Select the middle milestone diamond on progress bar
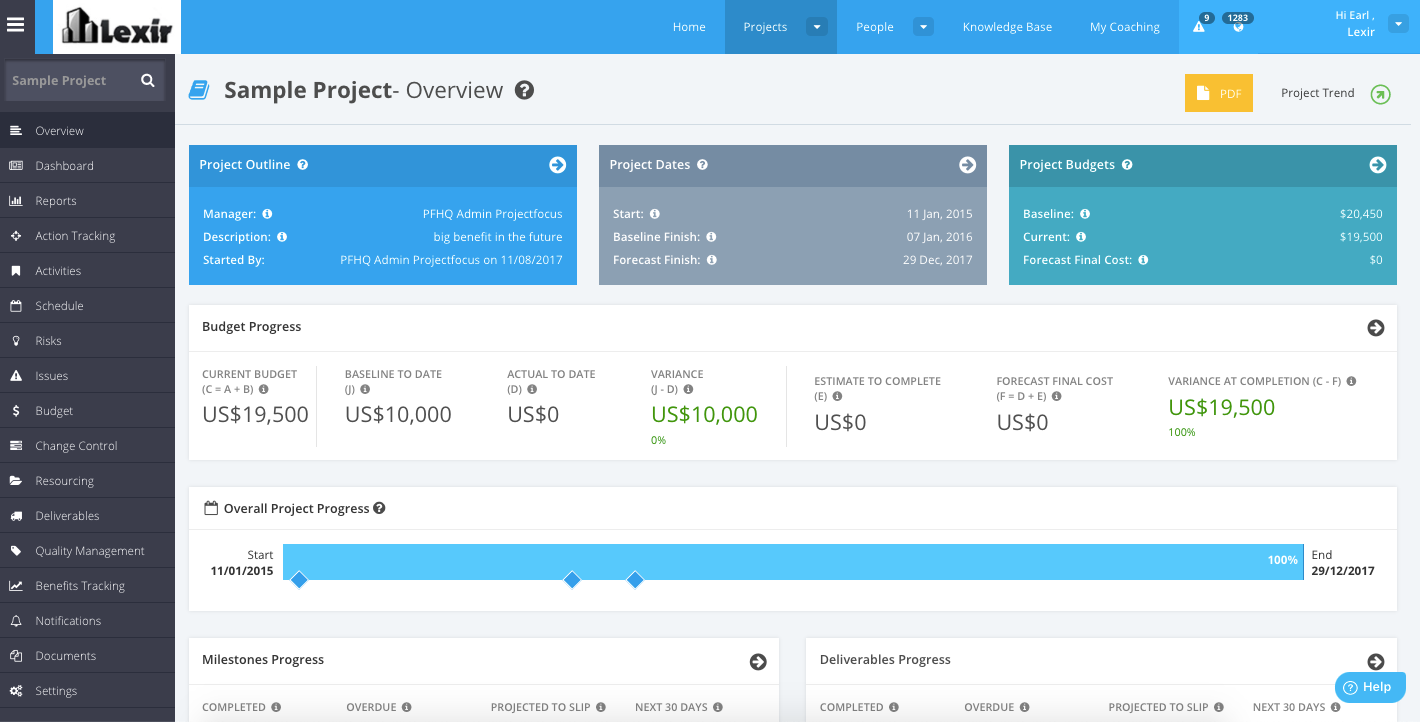Image resolution: width=1420 pixels, height=722 pixels. pyautogui.click(x=572, y=580)
